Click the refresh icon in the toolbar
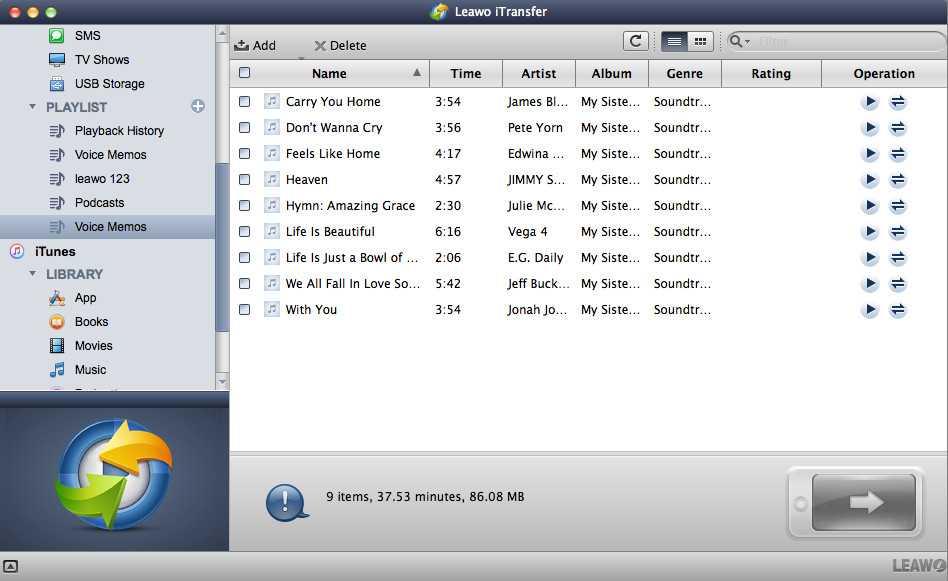 coord(635,41)
